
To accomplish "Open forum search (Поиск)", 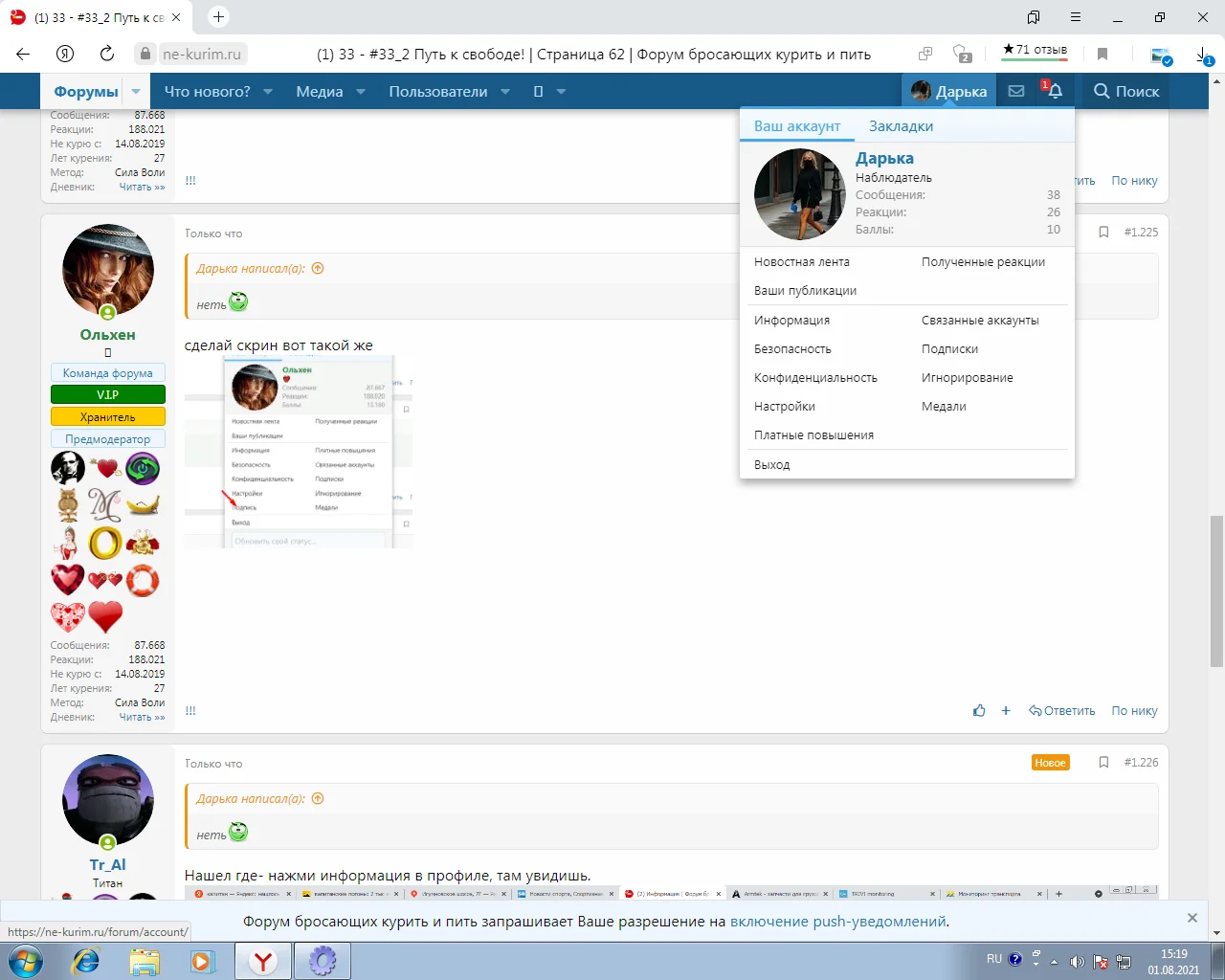I will (x=1126, y=91).
